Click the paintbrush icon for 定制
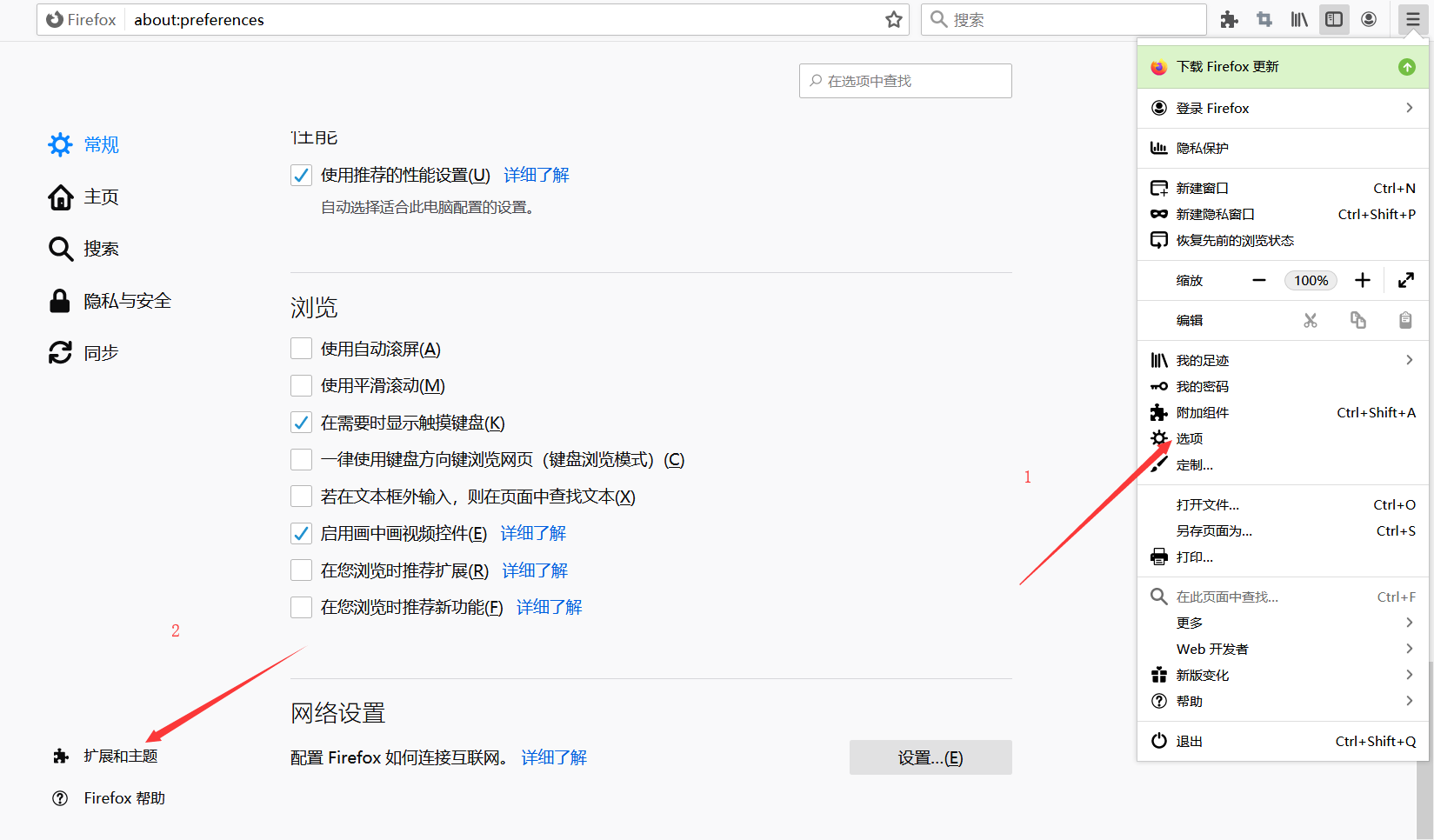The width and height of the screenshot is (1434, 840). [x=1159, y=464]
